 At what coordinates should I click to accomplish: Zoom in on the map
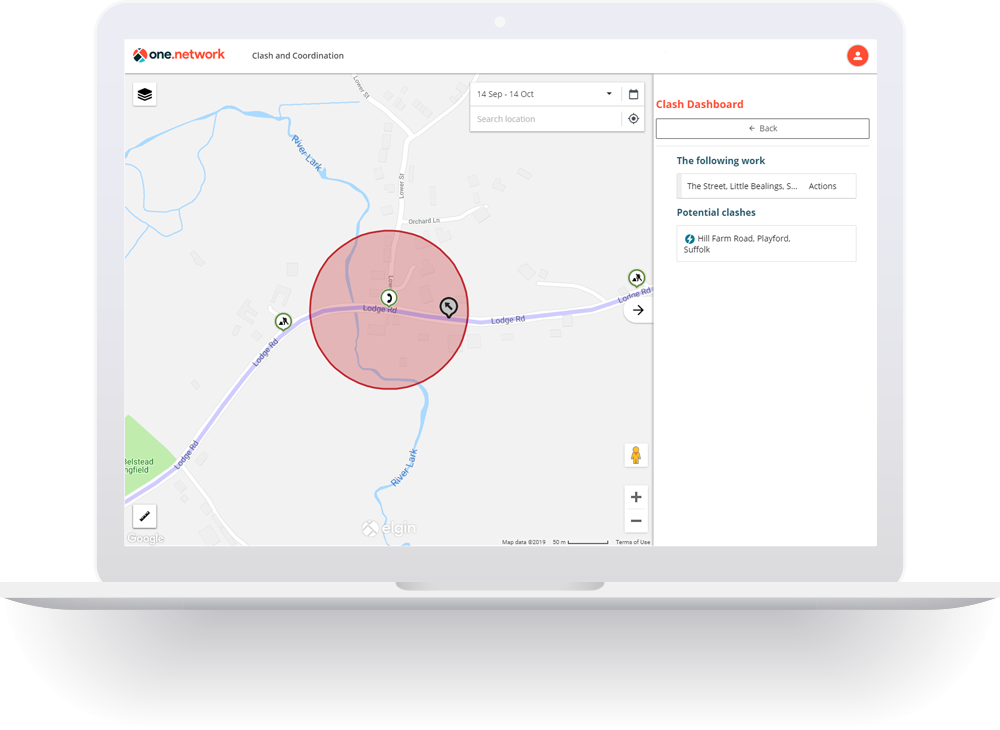tap(635, 497)
